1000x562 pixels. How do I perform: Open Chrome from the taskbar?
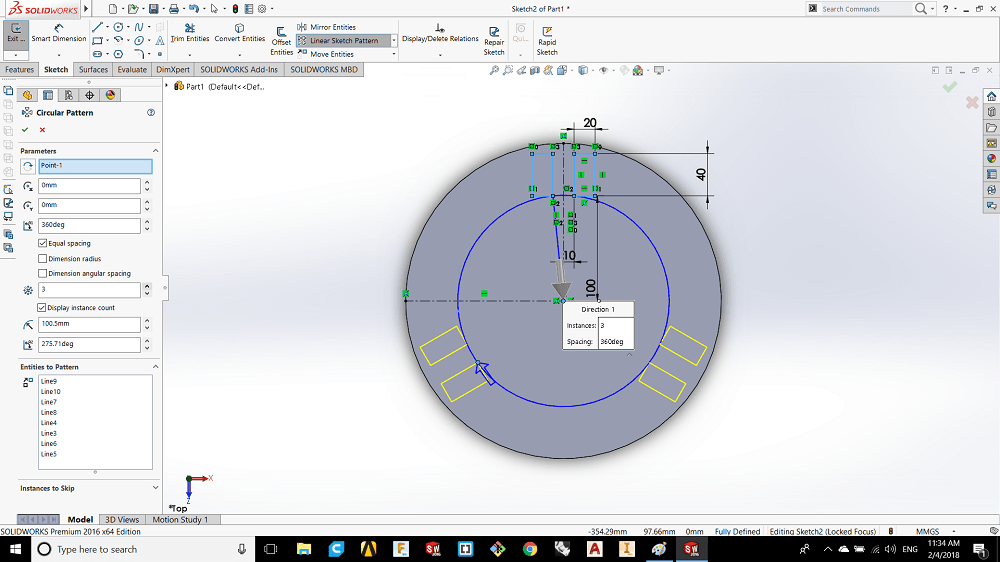(529, 549)
